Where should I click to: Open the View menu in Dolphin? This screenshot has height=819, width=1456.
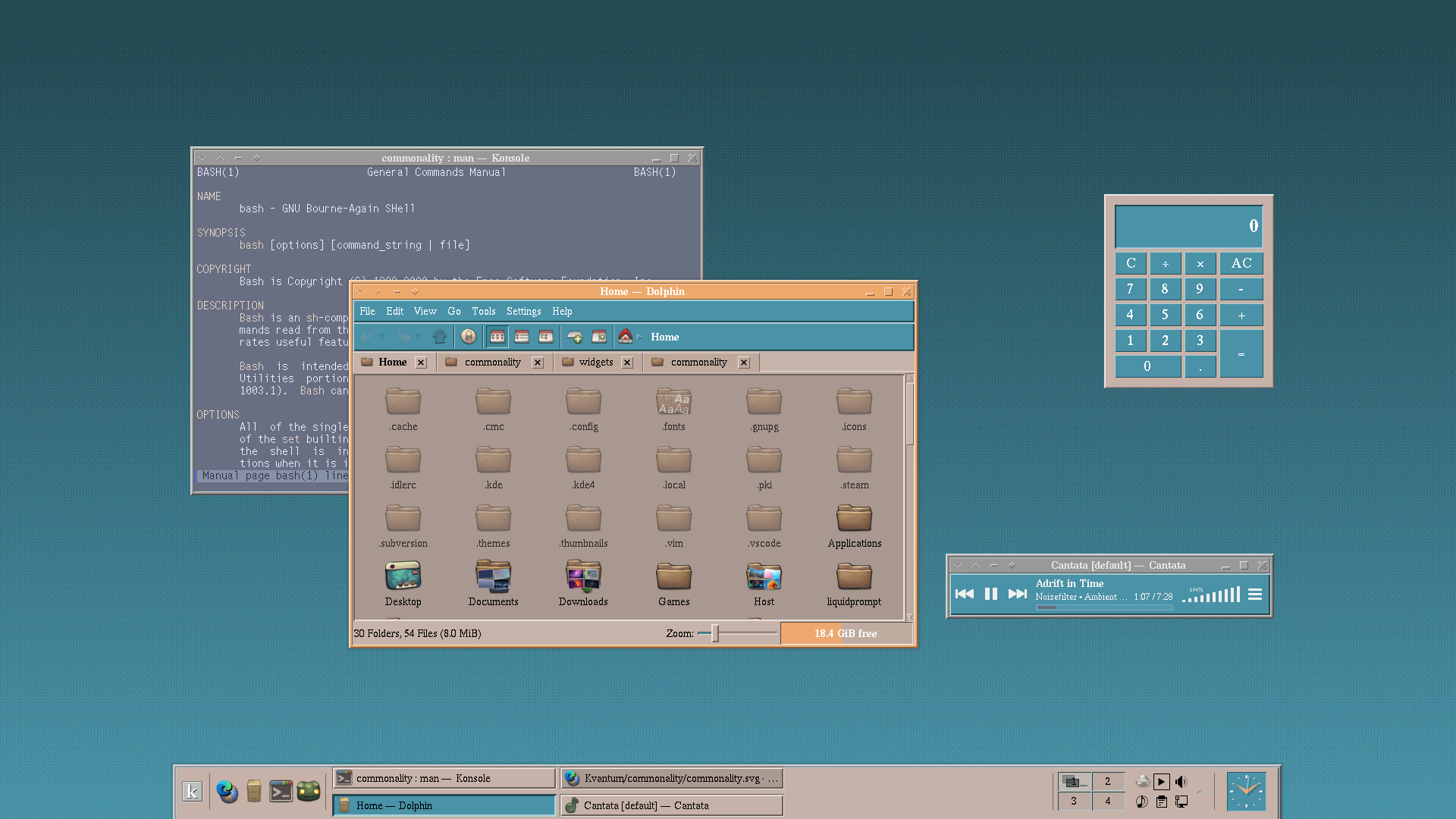(x=425, y=311)
